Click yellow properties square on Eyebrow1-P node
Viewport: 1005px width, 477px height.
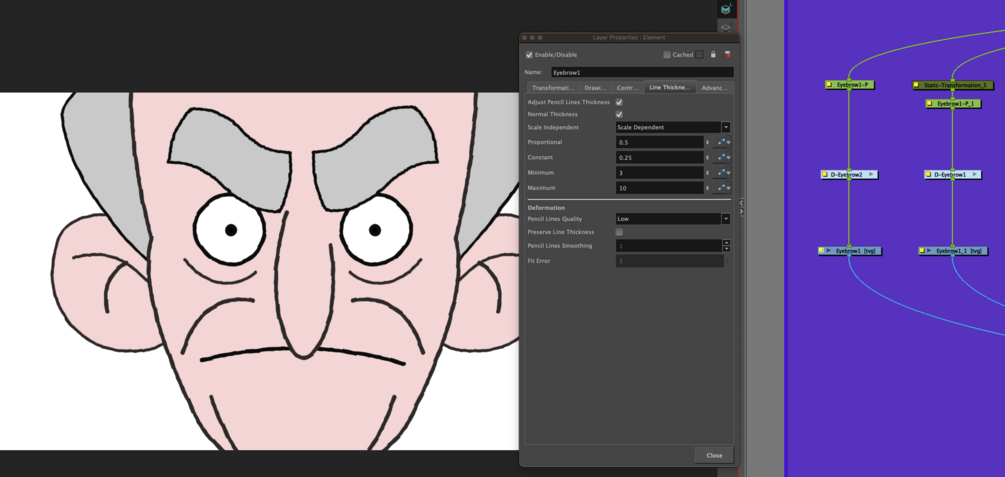pyautogui.click(x=830, y=85)
